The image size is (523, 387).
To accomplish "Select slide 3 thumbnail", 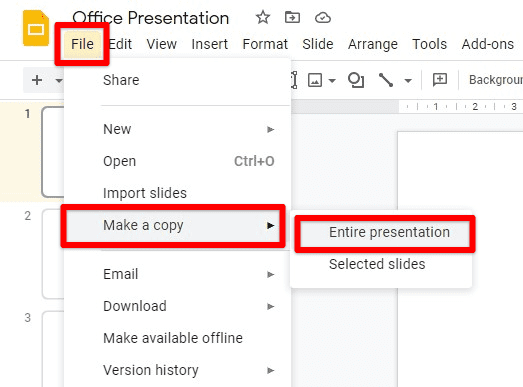I will tap(53, 349).
